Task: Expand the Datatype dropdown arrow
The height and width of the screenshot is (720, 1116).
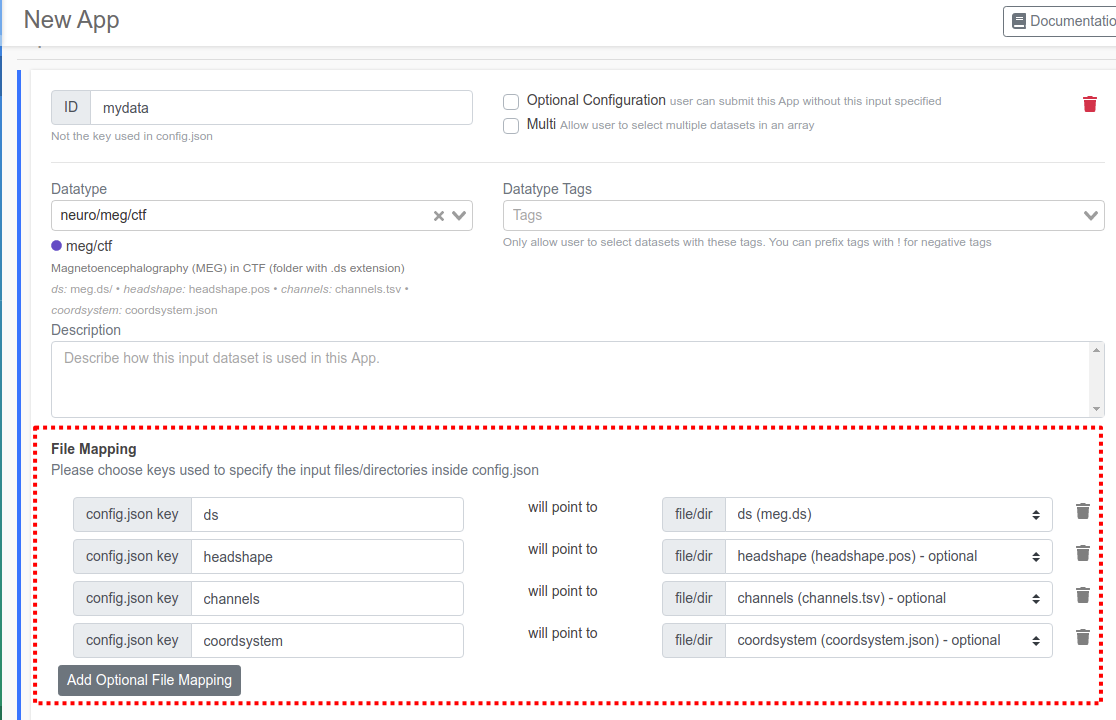Action: 459,216
